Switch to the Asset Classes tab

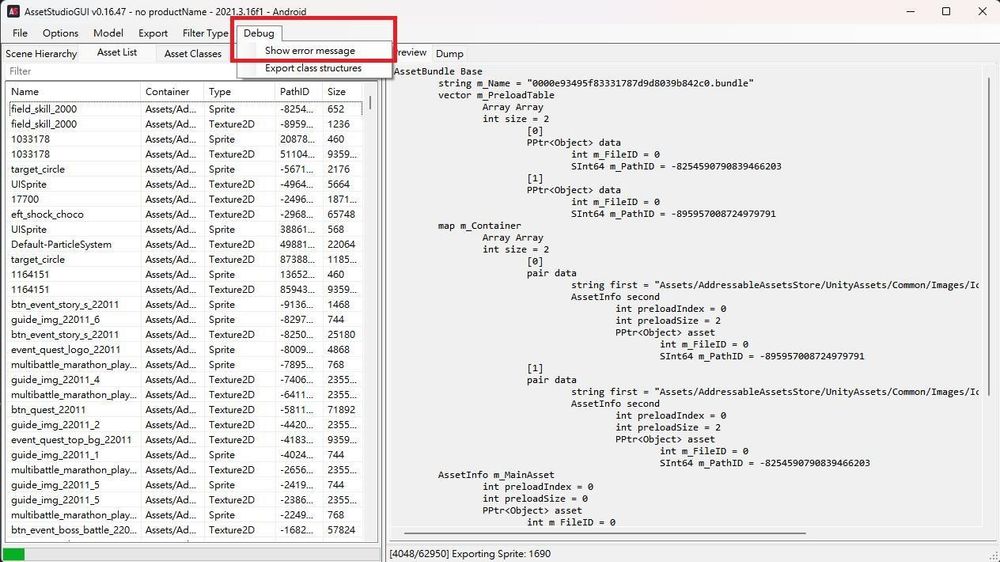(x=193, y=54)
